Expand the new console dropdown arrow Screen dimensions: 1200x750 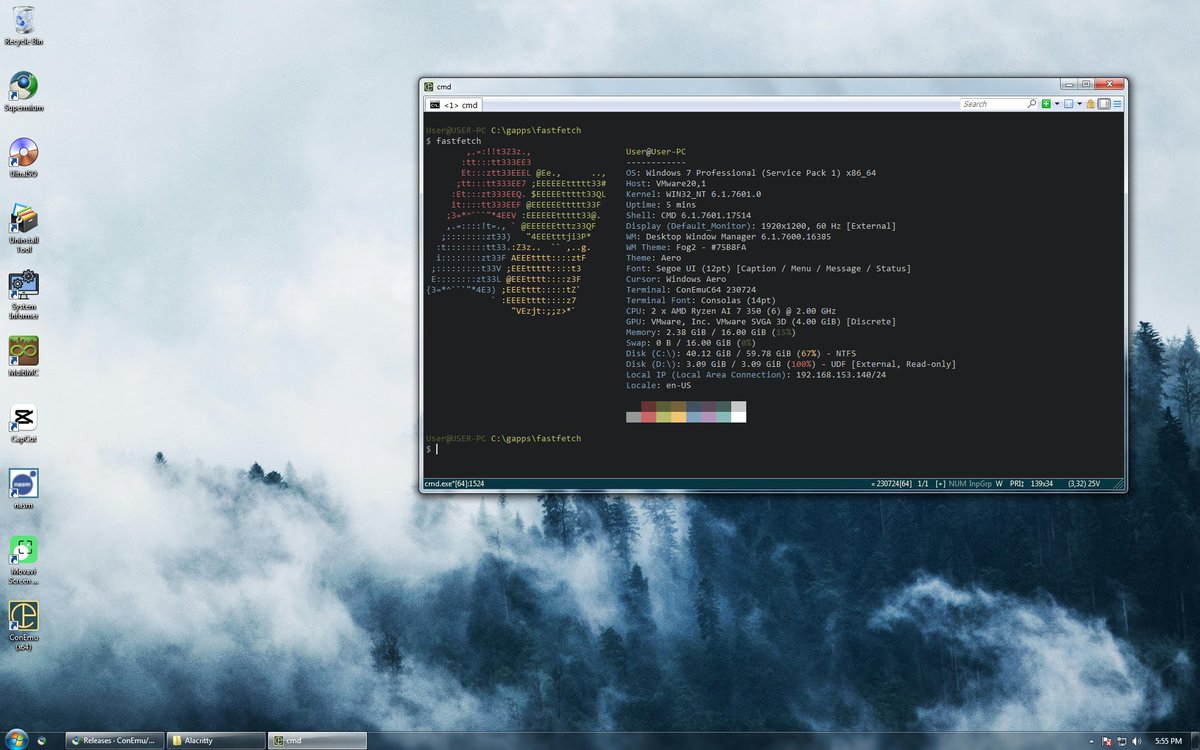pyautogui.click(x=1057, y=104)
